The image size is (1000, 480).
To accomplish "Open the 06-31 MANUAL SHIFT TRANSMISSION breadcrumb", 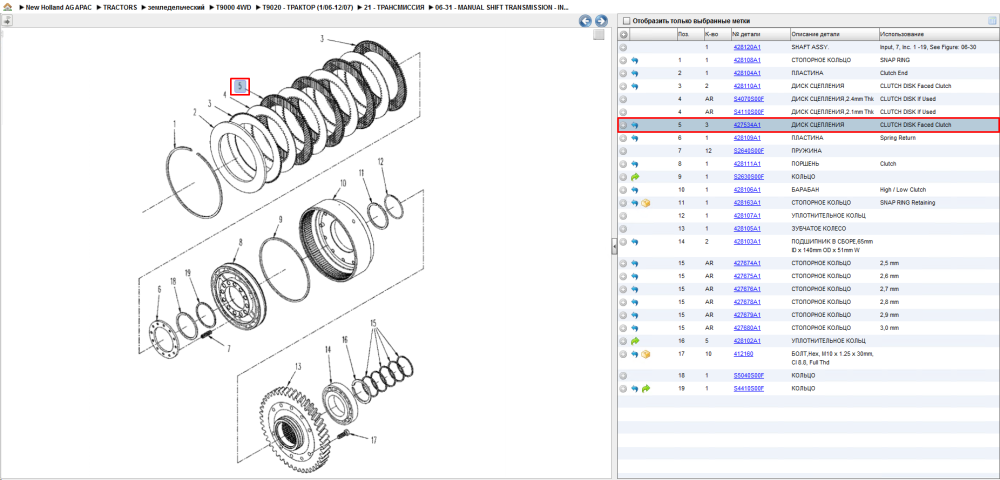I will (502, 7).
